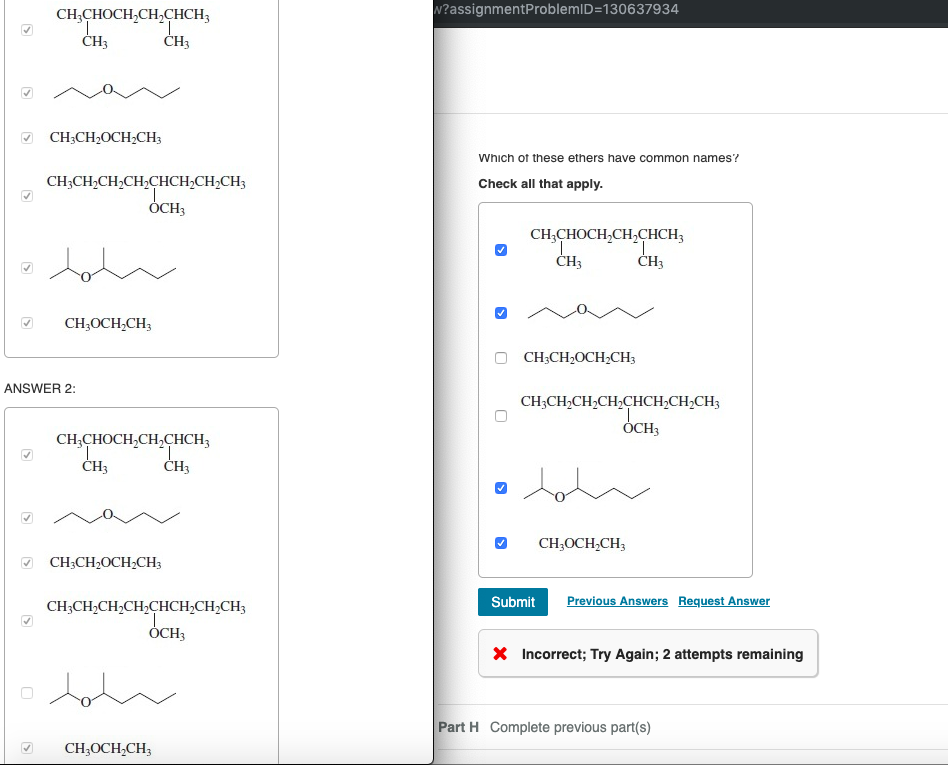Click Request Answer
This screenshot has width=948, height=765.
723,601
